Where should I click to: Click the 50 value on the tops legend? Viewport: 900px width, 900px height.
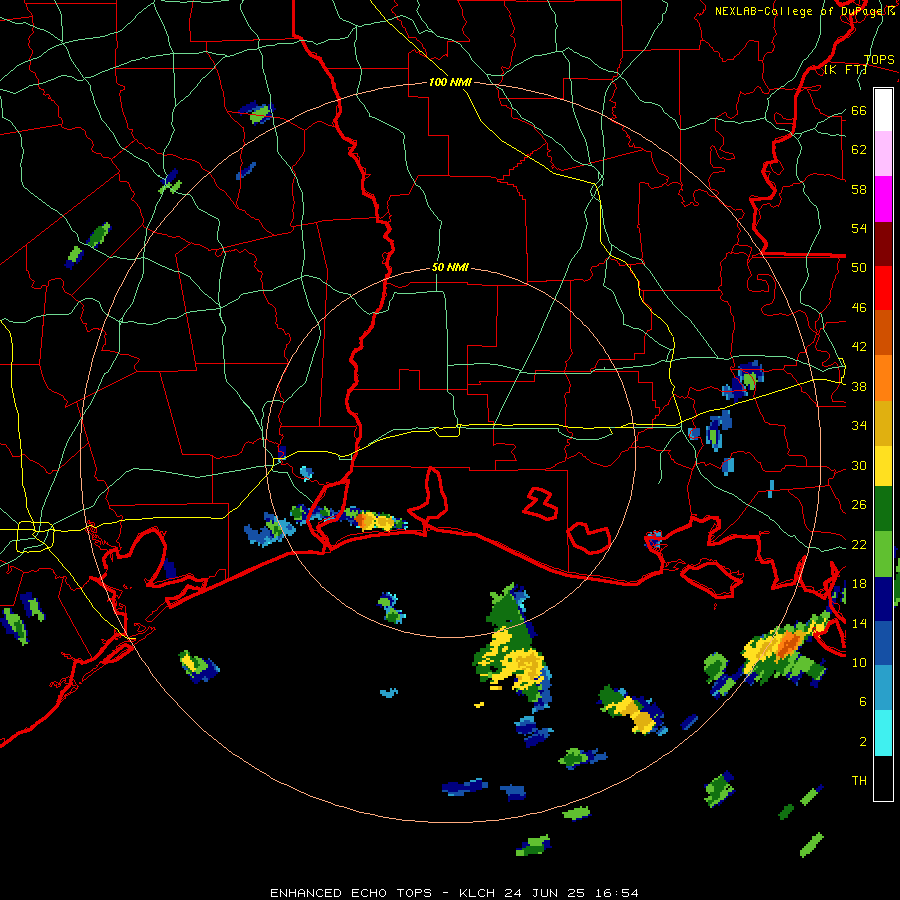[859, 268]
